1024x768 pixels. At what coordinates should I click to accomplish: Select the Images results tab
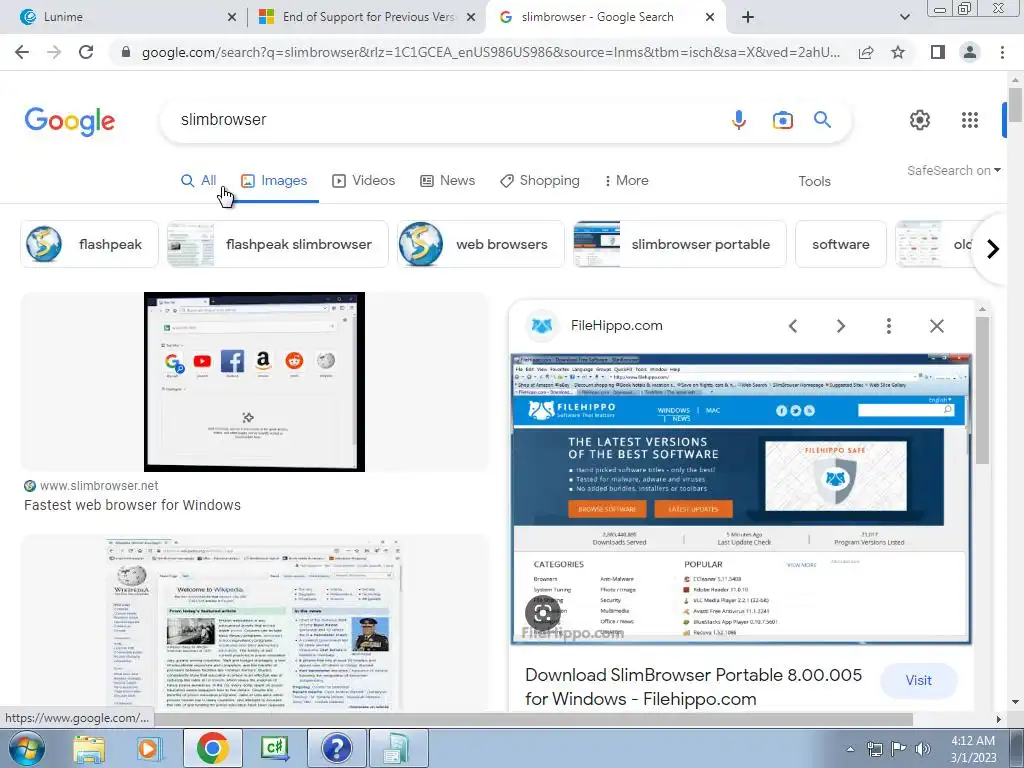[x=274, y=181]
